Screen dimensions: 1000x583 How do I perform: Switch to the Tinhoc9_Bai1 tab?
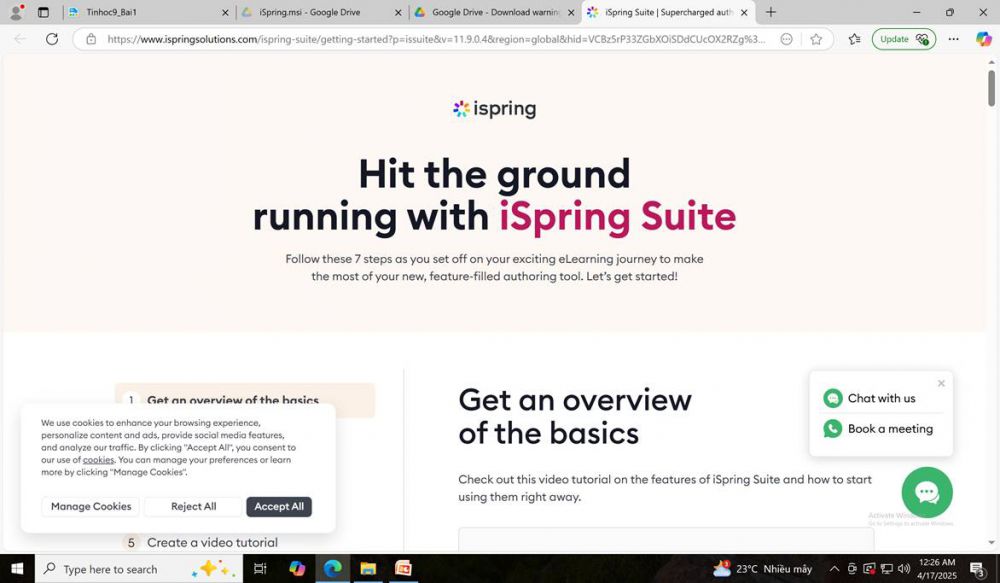[149, 12]
